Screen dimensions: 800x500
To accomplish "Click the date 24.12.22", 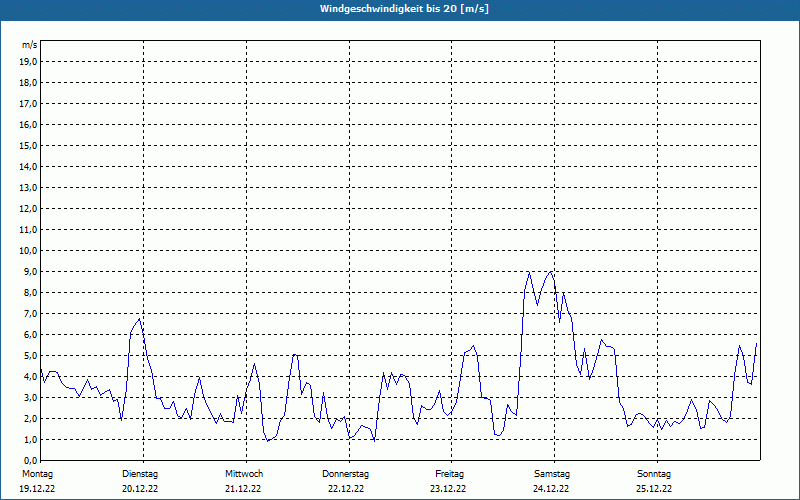I will (551, 488).
